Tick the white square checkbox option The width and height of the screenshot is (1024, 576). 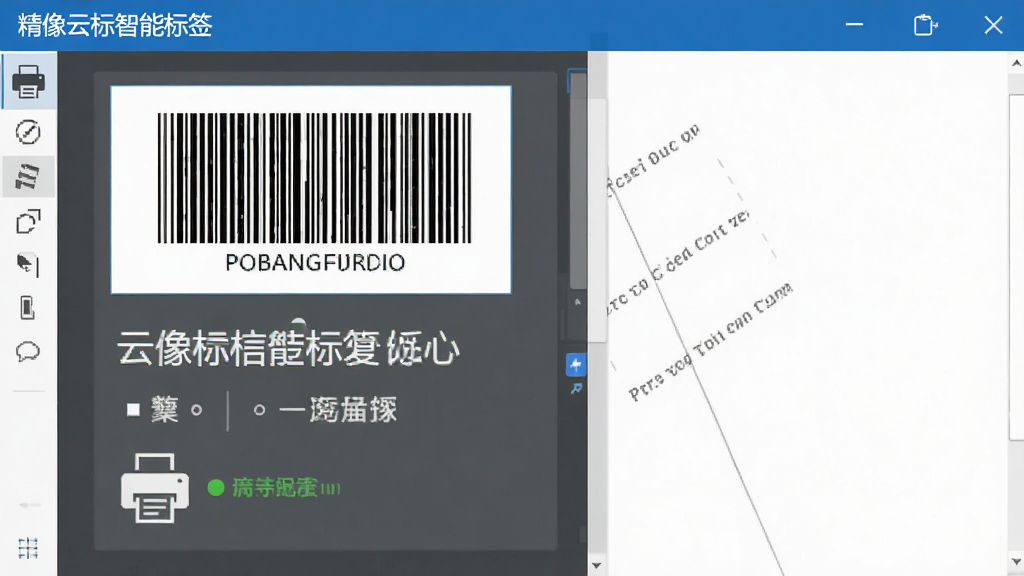click(133, 409)
